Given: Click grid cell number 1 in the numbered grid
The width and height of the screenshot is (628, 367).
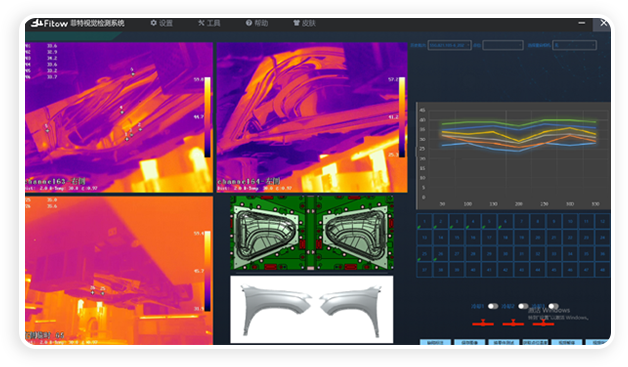Looking at the screenshot, I should 425,221.
